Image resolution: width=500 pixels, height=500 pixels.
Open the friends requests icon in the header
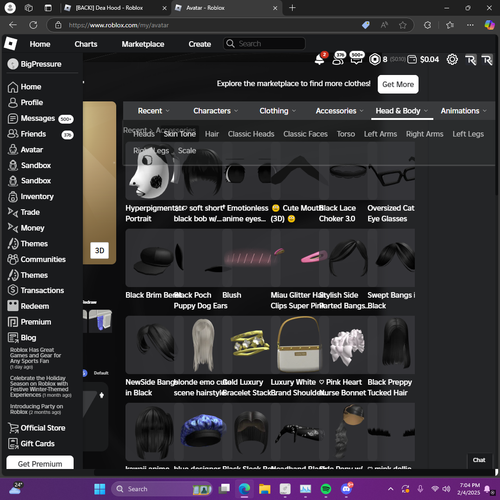click(338, 59)
